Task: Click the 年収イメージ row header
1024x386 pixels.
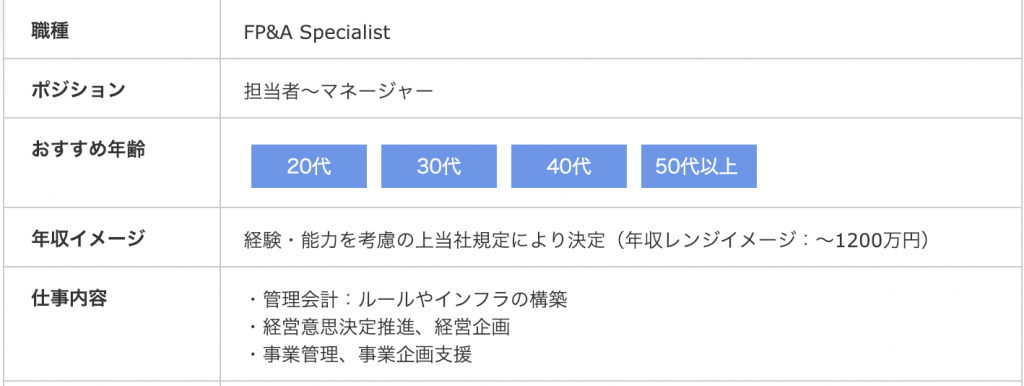Action: [88, 238]
